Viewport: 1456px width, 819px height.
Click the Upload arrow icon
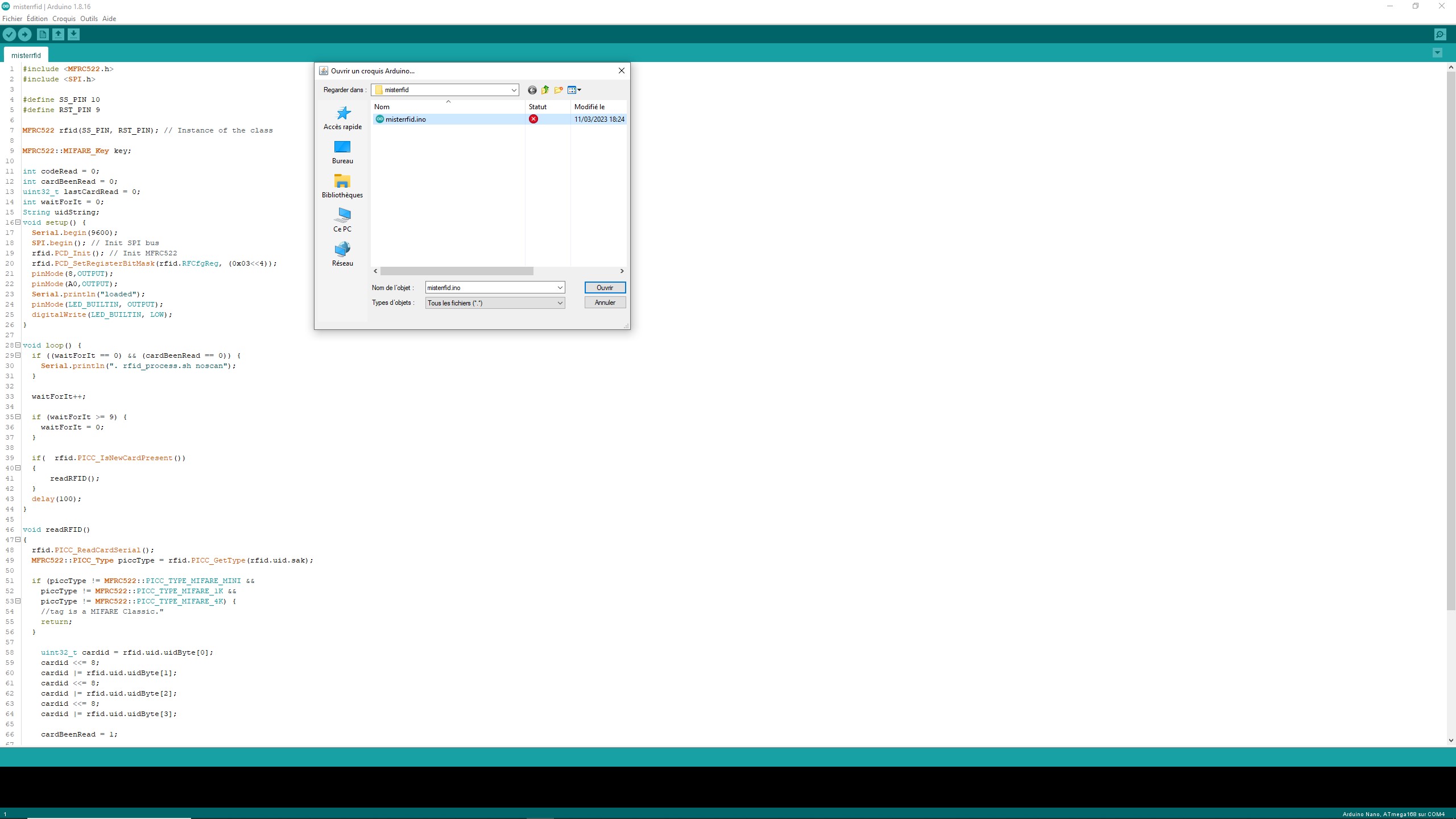point(24,35)
